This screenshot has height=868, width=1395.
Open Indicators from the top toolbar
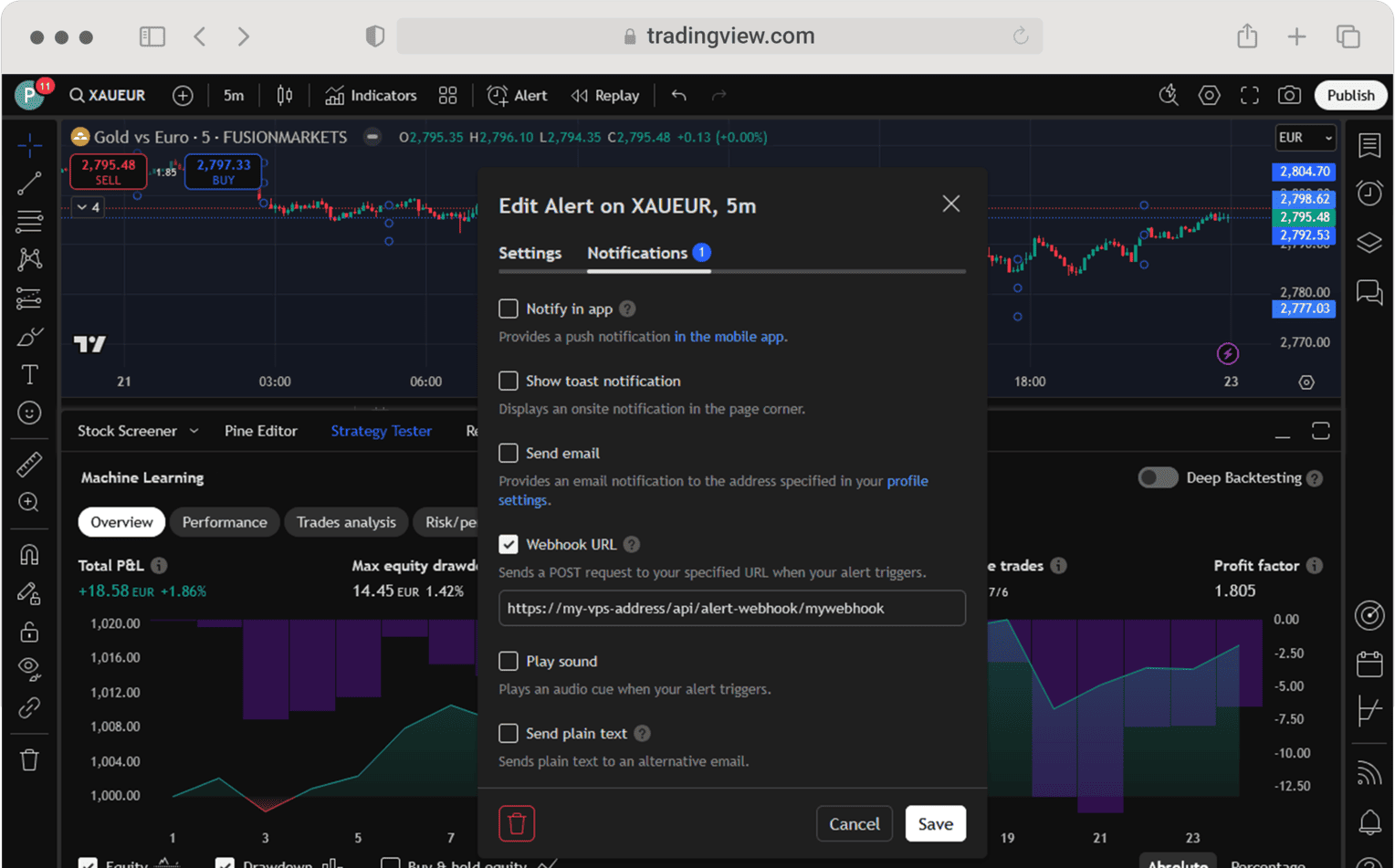370,95
